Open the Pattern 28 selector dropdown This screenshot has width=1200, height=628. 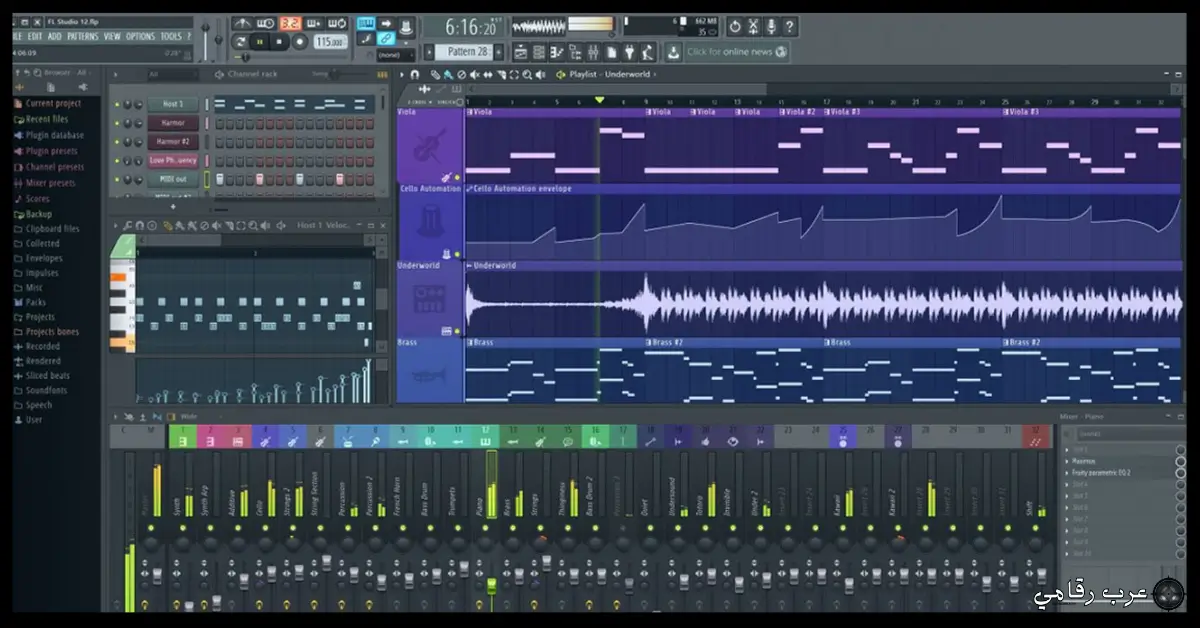click(x=463, y=50)
